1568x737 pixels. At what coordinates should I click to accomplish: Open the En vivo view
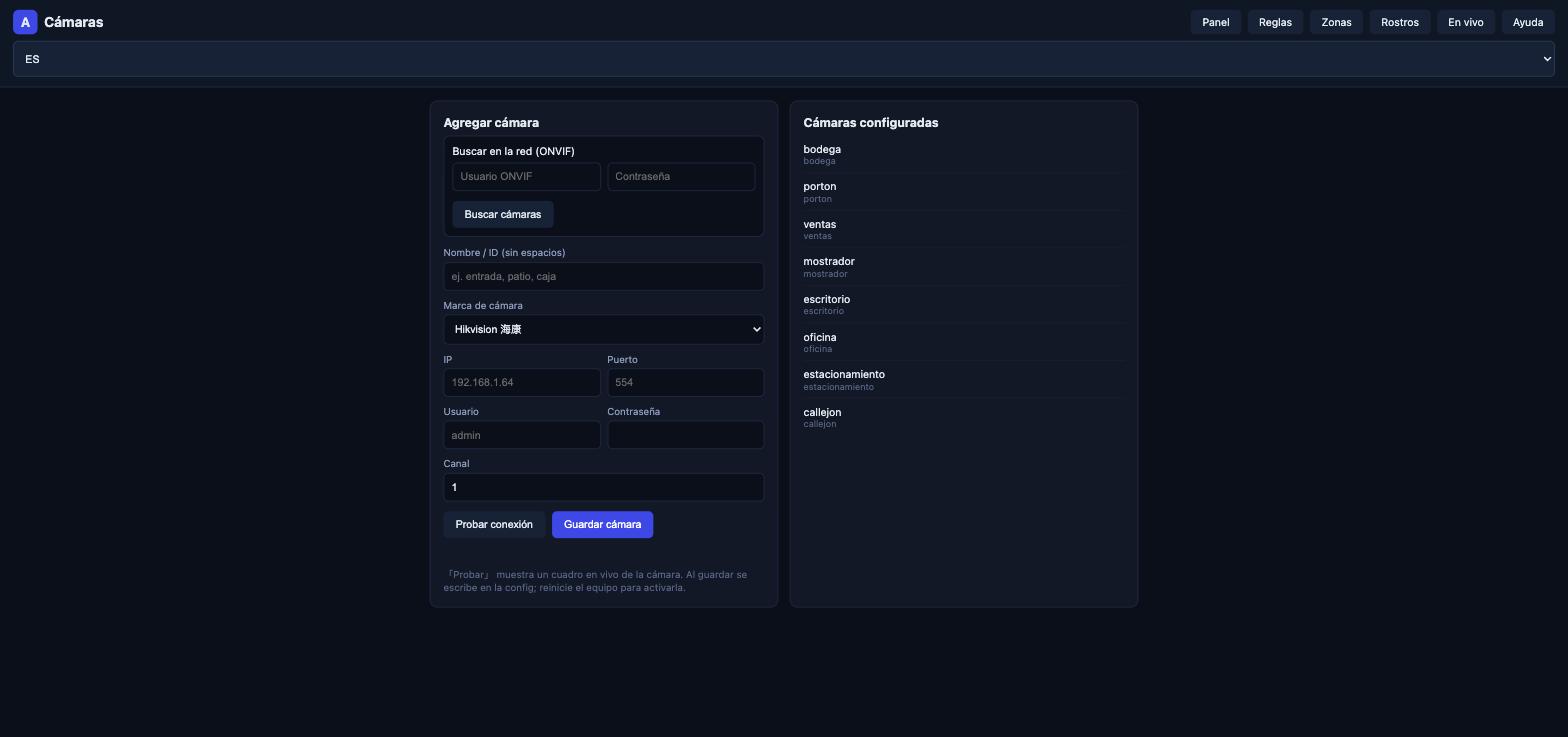[1466, 22]
